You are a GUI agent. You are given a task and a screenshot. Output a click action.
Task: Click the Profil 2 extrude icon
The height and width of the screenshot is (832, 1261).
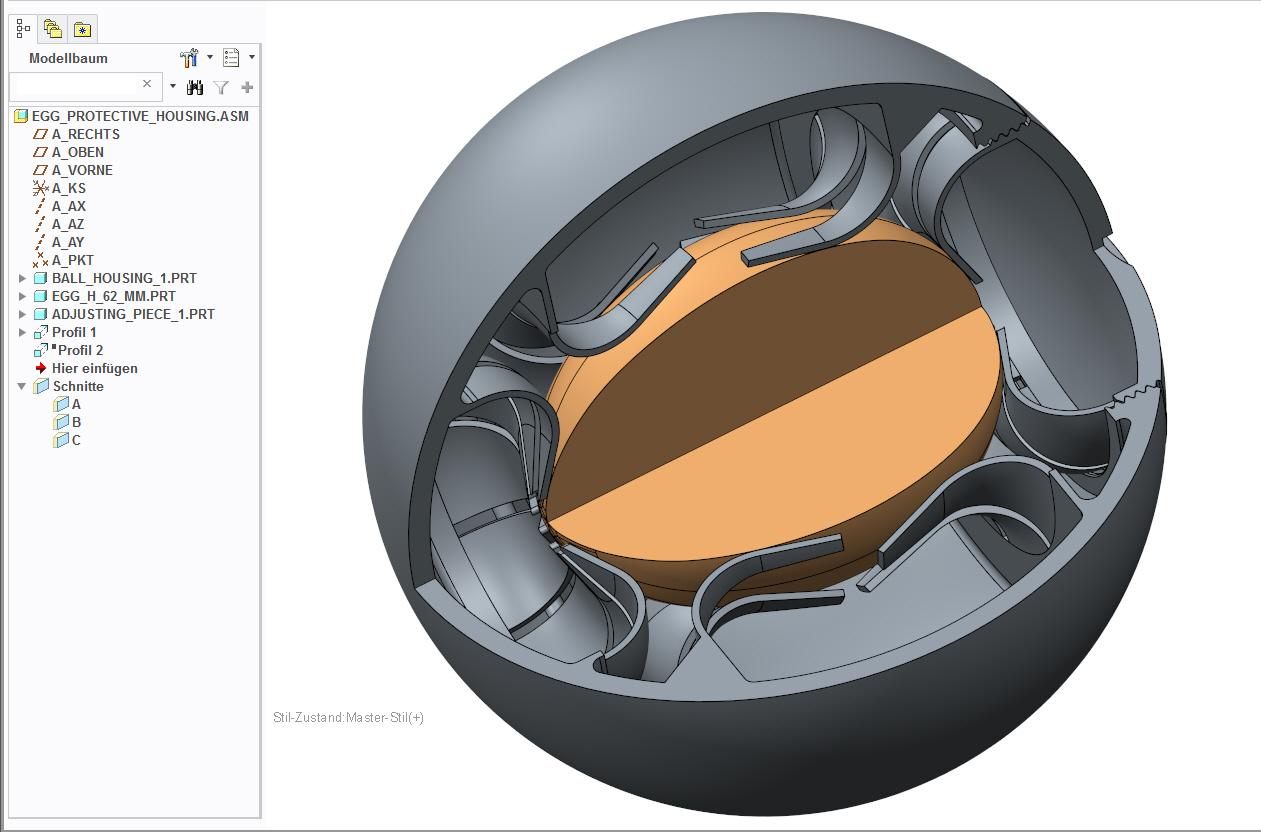click(x=41, y=350)
